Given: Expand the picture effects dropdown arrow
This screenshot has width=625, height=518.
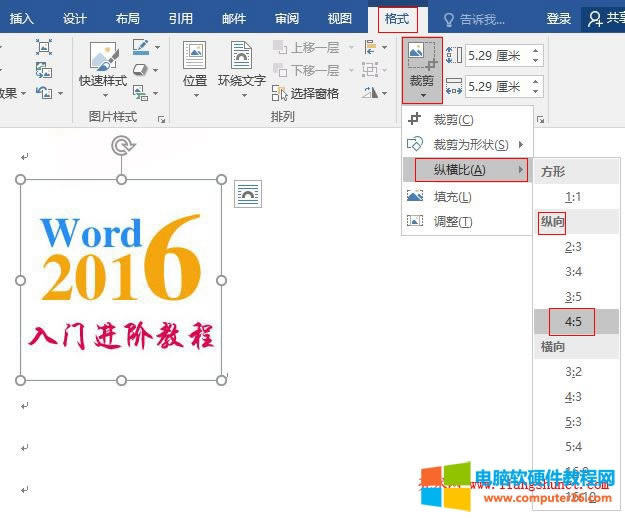Looking at the screenshot, I should click(156, 70).
